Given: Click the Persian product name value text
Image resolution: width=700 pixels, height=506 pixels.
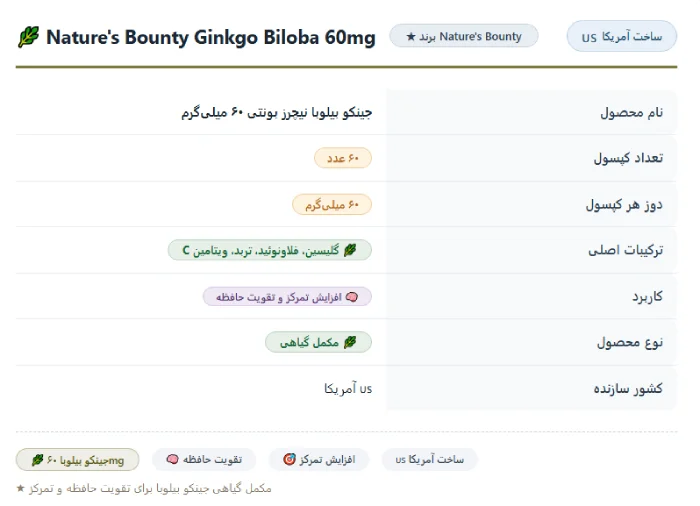Looking at the screenshot, I should tap(276, 113).
